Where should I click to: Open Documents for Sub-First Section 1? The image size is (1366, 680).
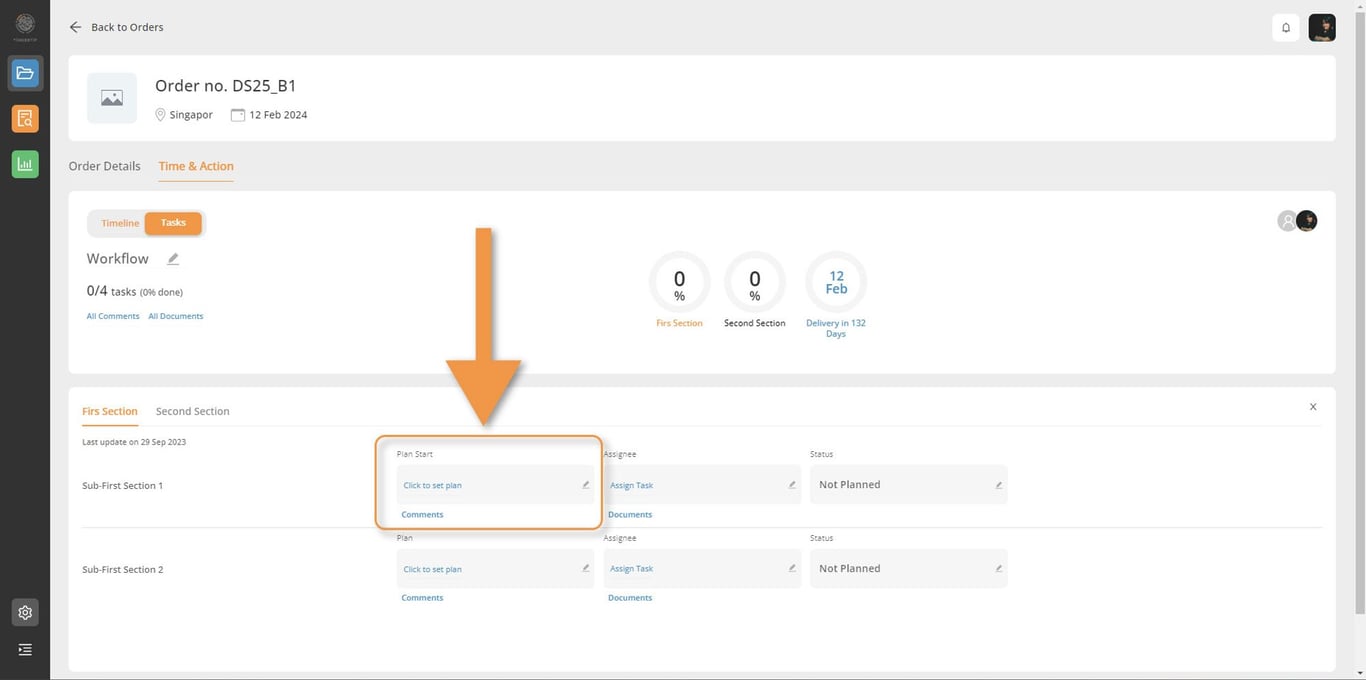[x=630, y=514]
